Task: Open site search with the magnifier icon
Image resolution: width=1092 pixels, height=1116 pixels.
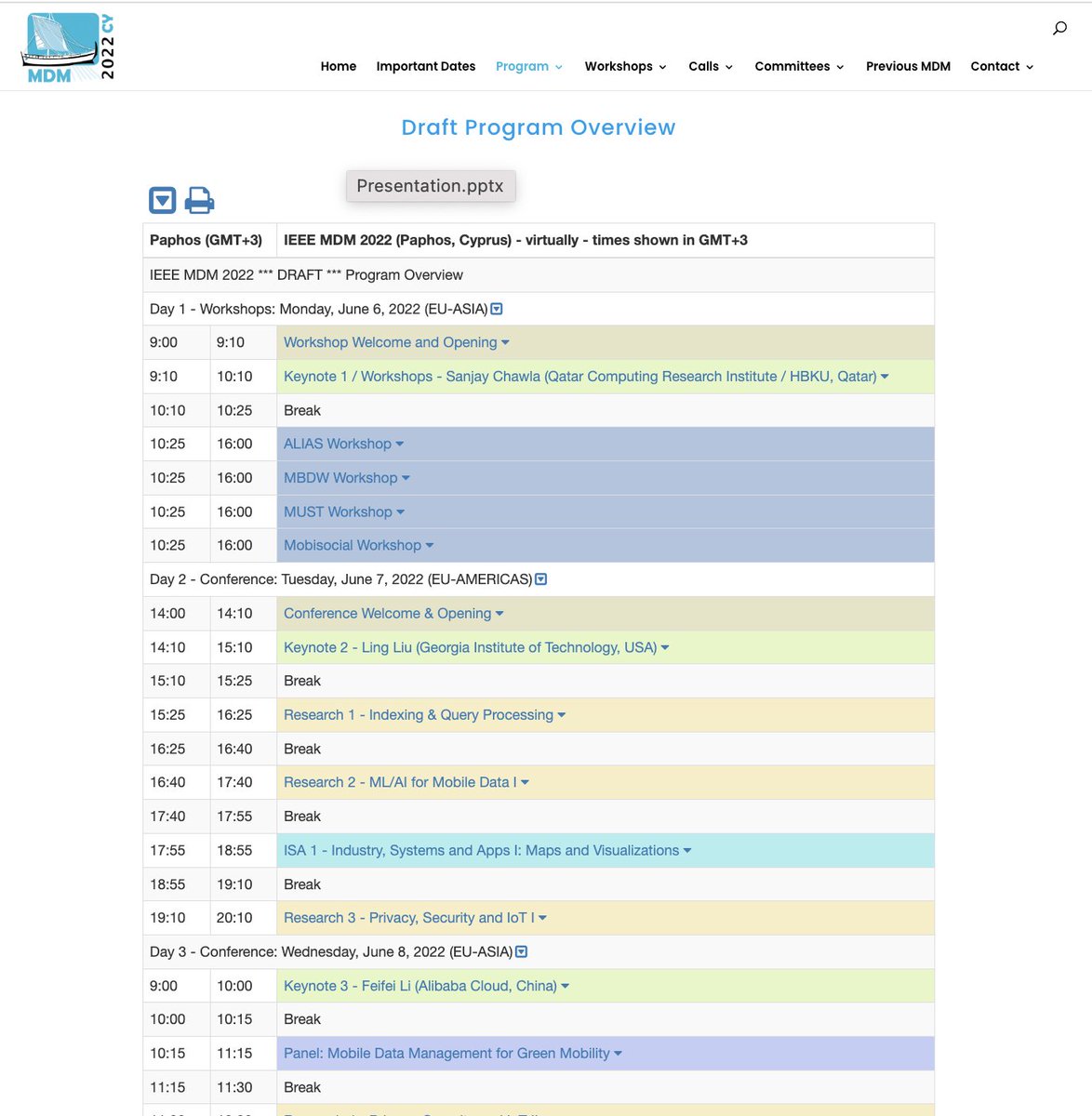Action: click(x=1059, y=27)
